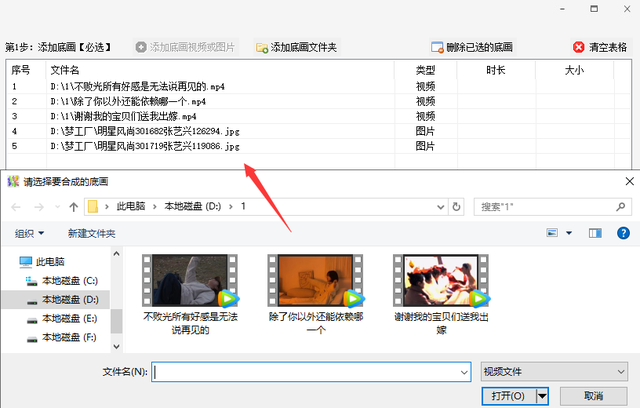Open the 组织 menu
The height and width of the screenshot is (408, 640).
(x=29, y=233)
